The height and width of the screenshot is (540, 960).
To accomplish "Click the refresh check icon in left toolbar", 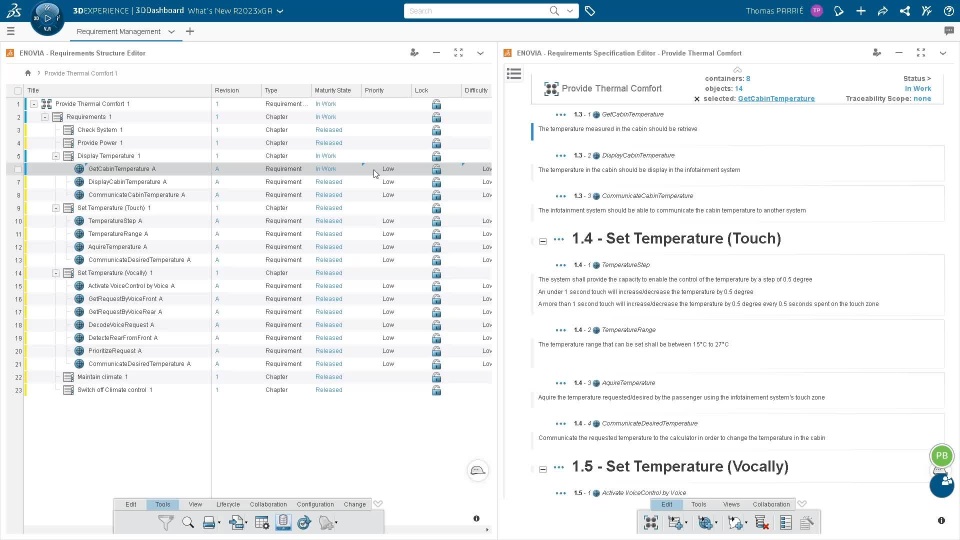I will click(304, 523).
